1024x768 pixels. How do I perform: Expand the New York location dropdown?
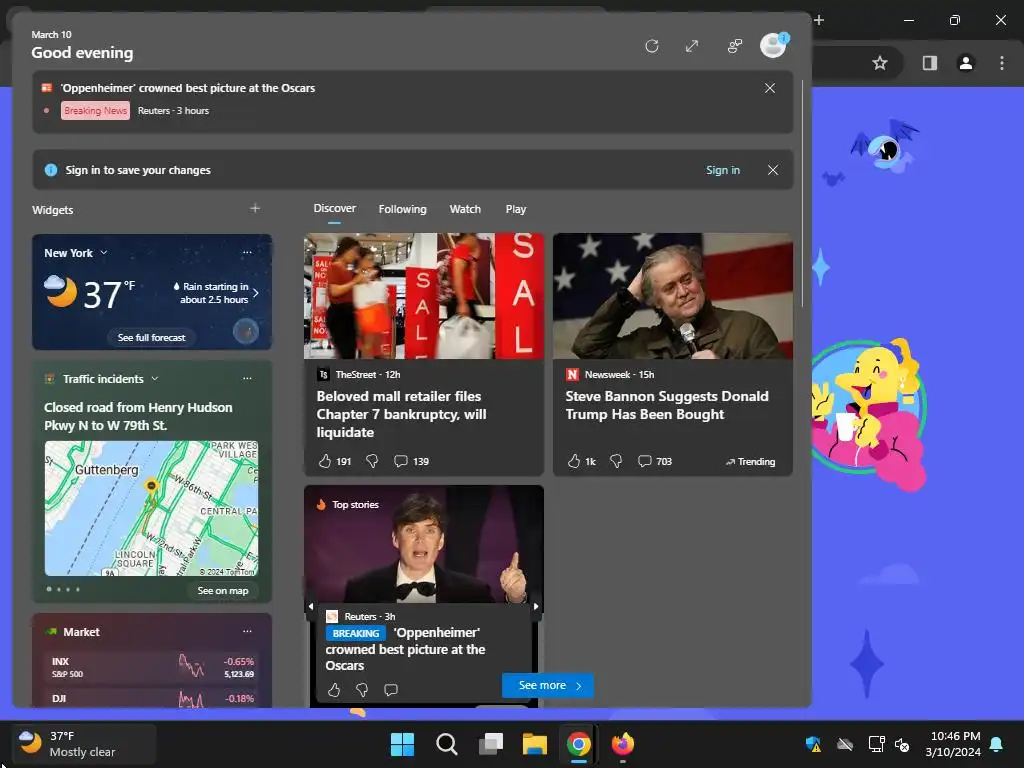point(103,253)
